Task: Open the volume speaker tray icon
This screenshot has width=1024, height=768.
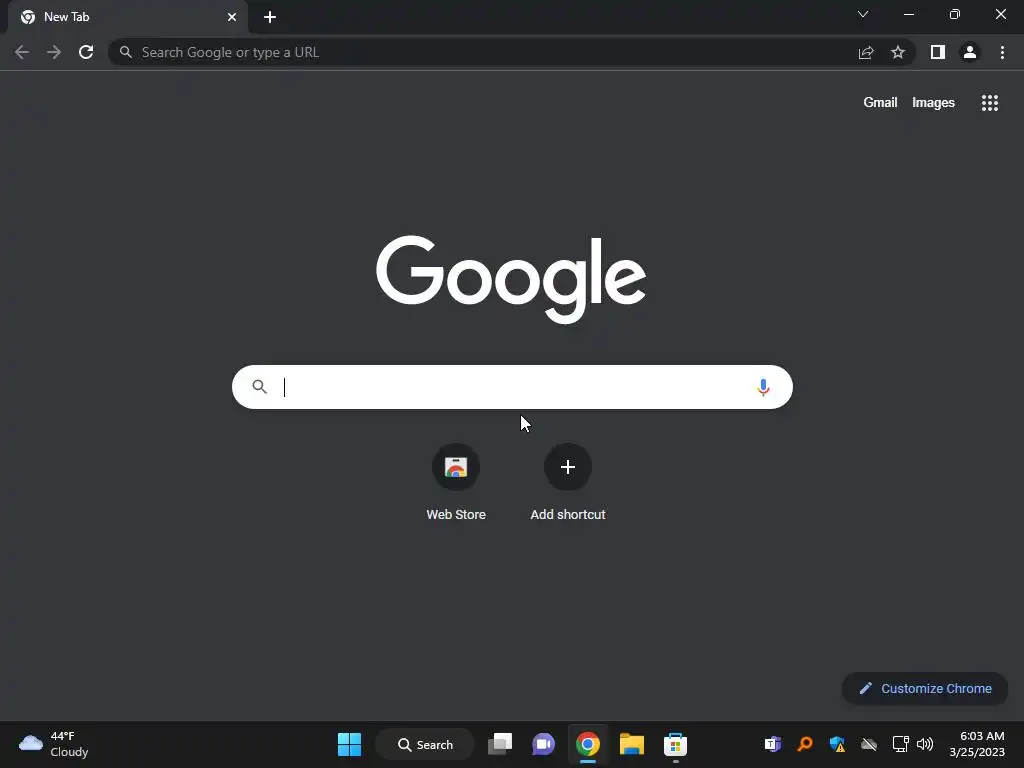Action: click(x=925, y=744)
